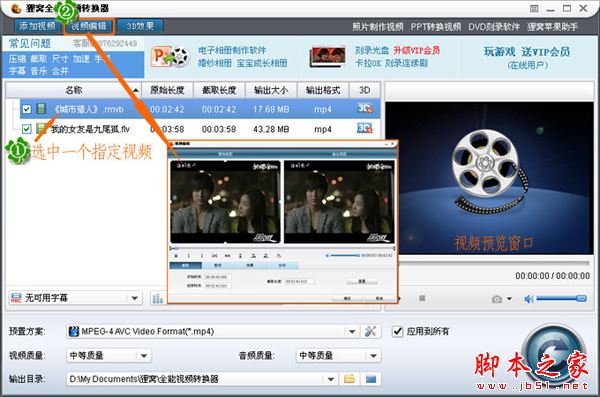
Task: Open the 视频编辑 toolbar button
Action: [x=89, y=26]
